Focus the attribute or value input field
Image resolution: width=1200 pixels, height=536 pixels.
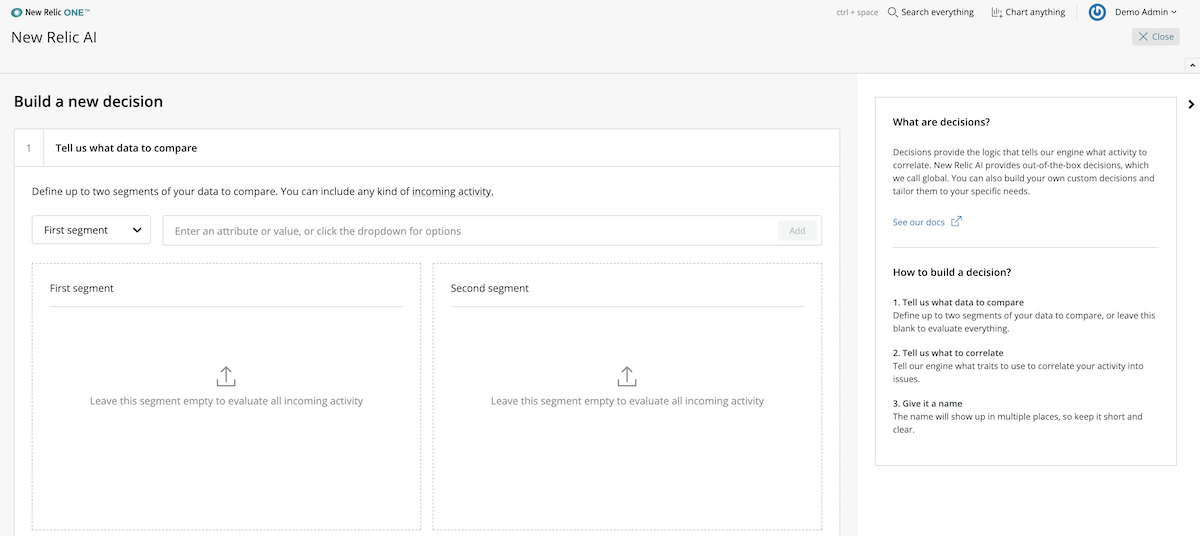point(470,230)
